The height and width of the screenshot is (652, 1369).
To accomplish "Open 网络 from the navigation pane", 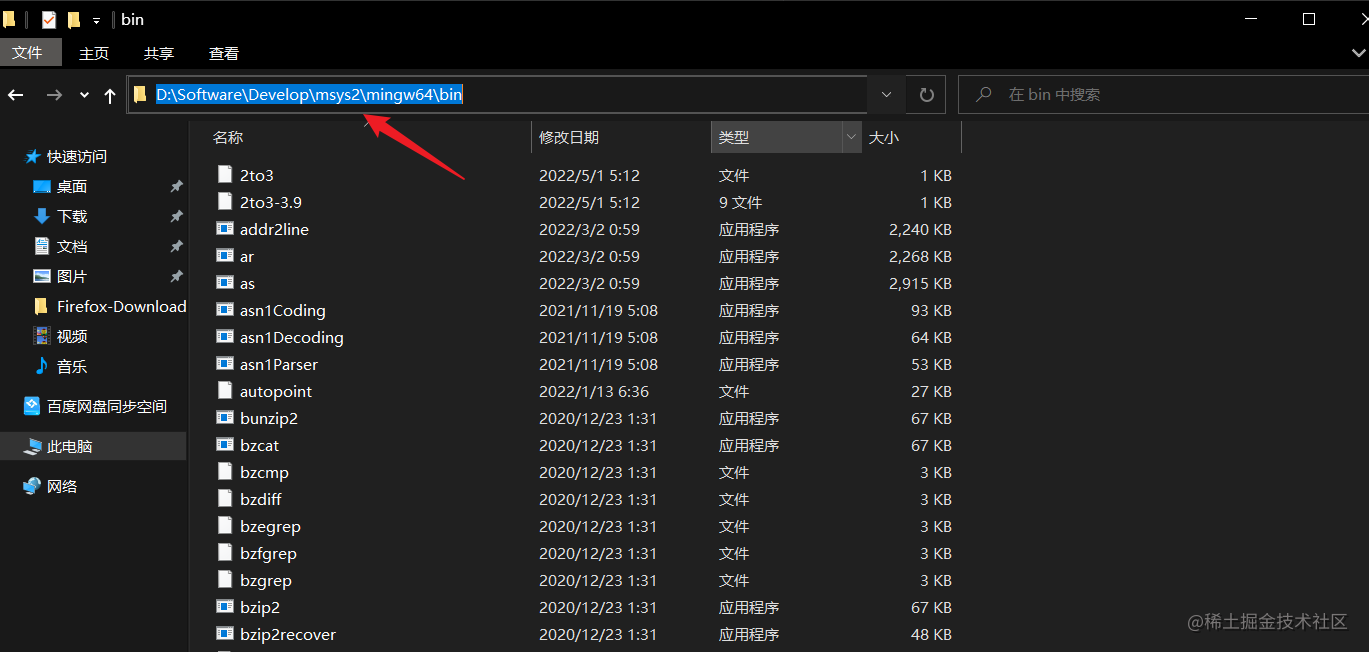I will [x=61, y=486].
